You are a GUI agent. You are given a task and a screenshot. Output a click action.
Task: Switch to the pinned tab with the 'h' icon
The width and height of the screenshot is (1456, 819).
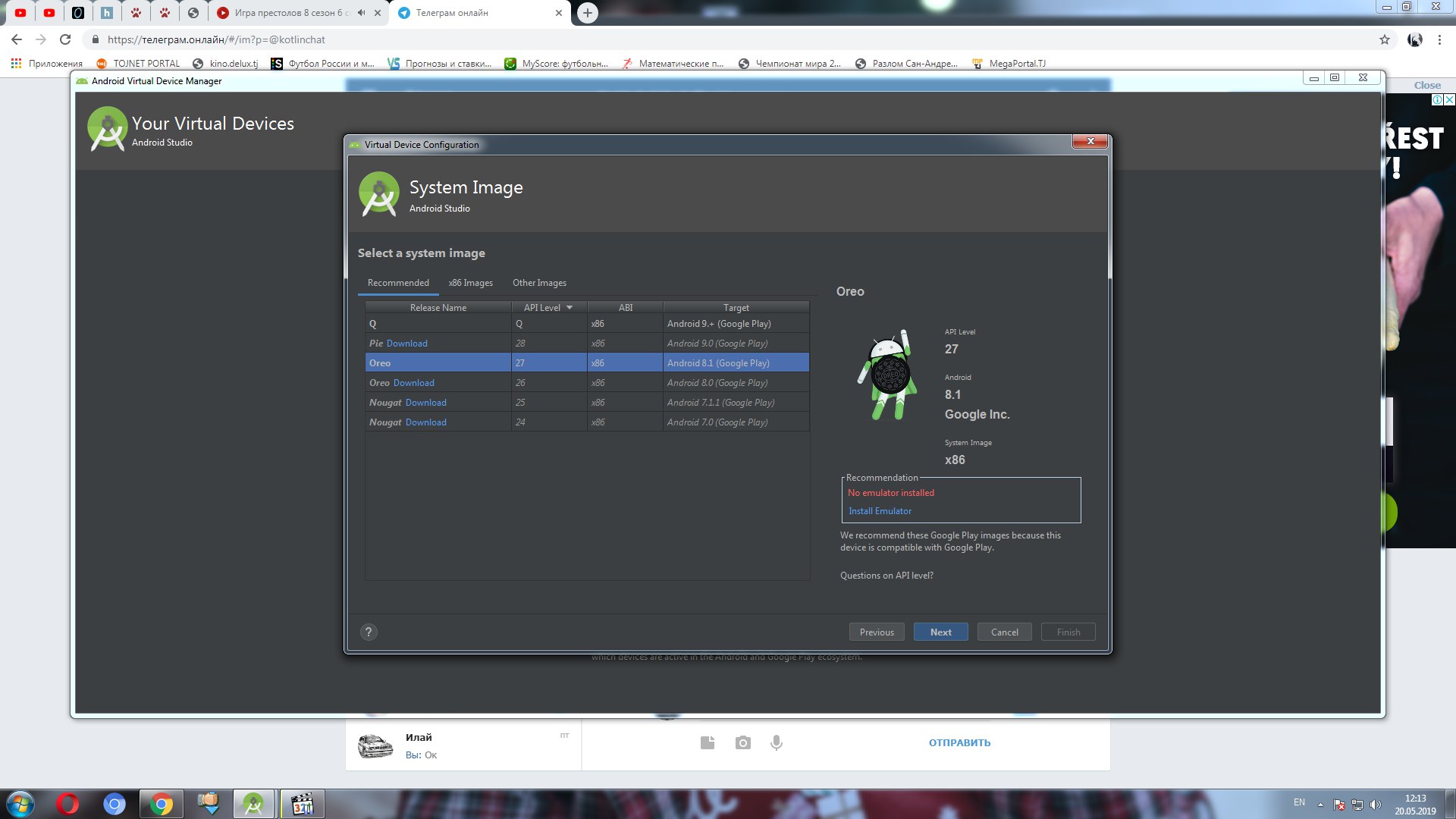pos(107,13)
